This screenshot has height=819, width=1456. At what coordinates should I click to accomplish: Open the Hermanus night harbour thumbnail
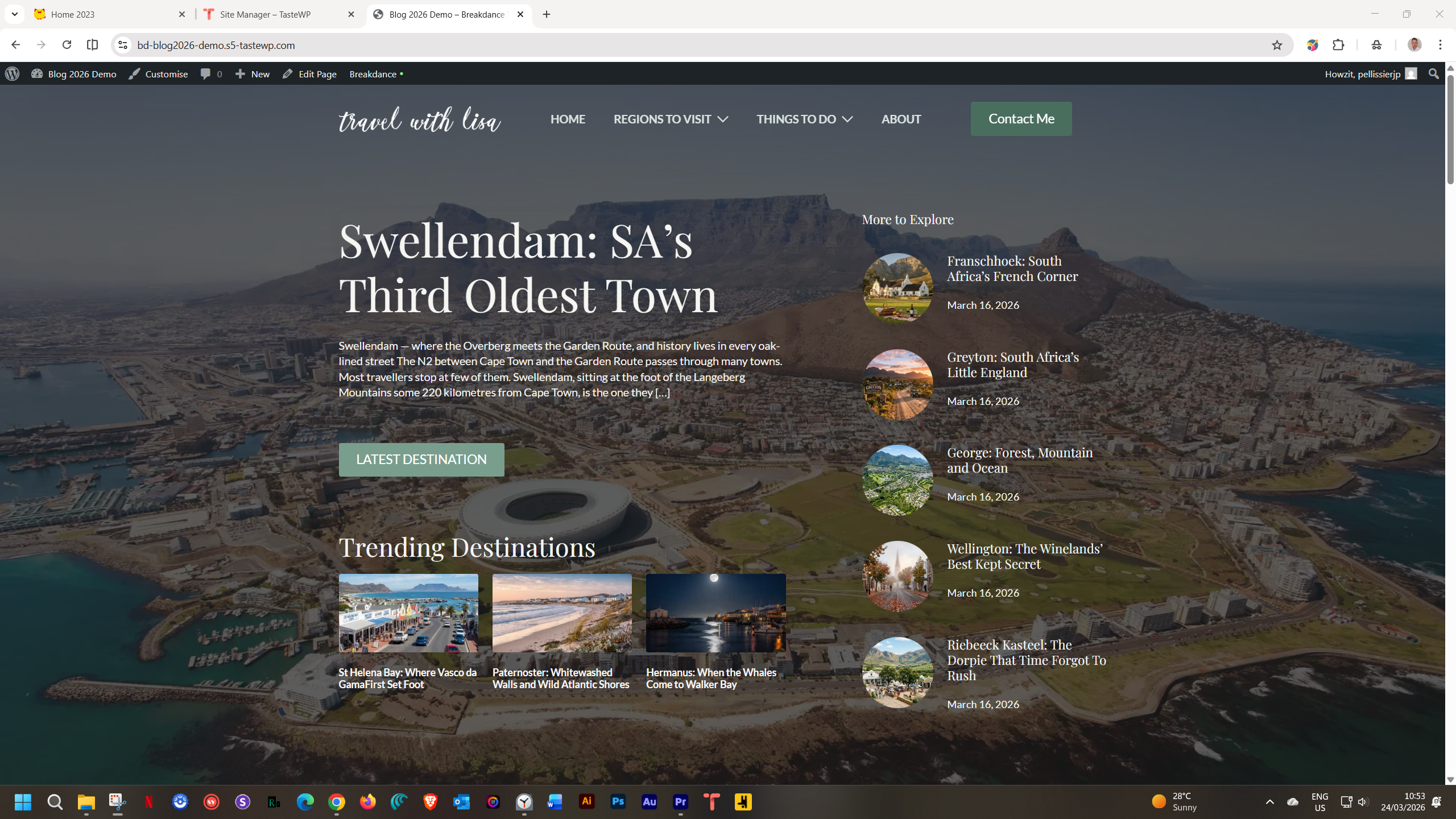(715, 613)
